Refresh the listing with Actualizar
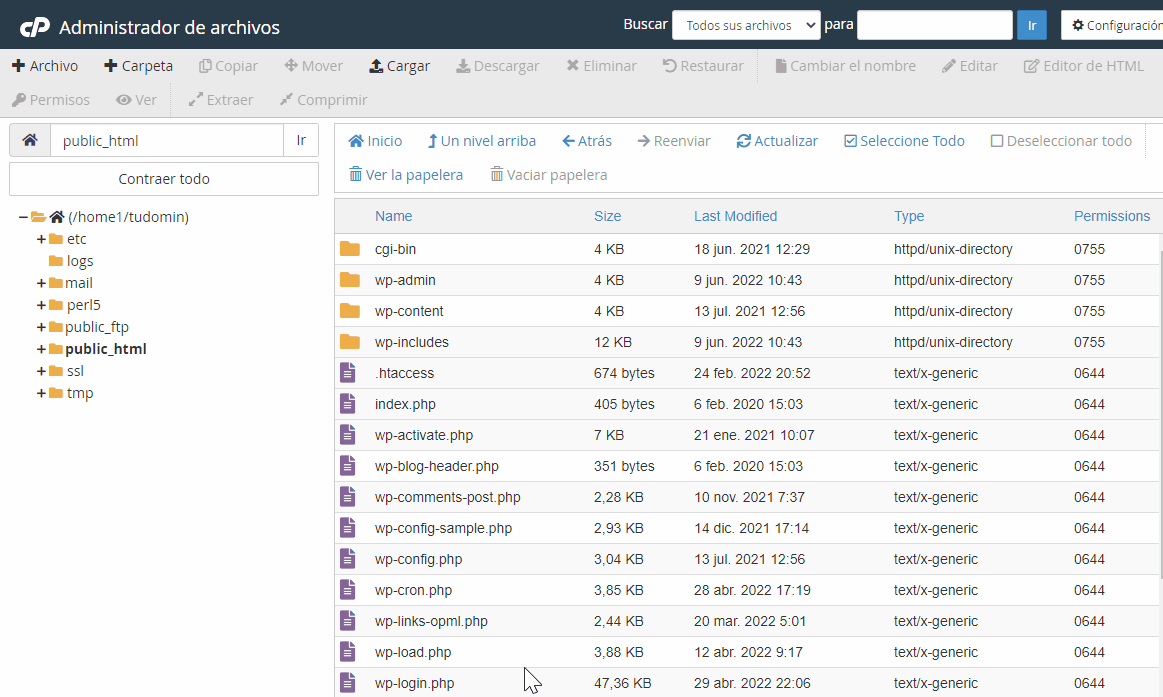 point(777,141)
